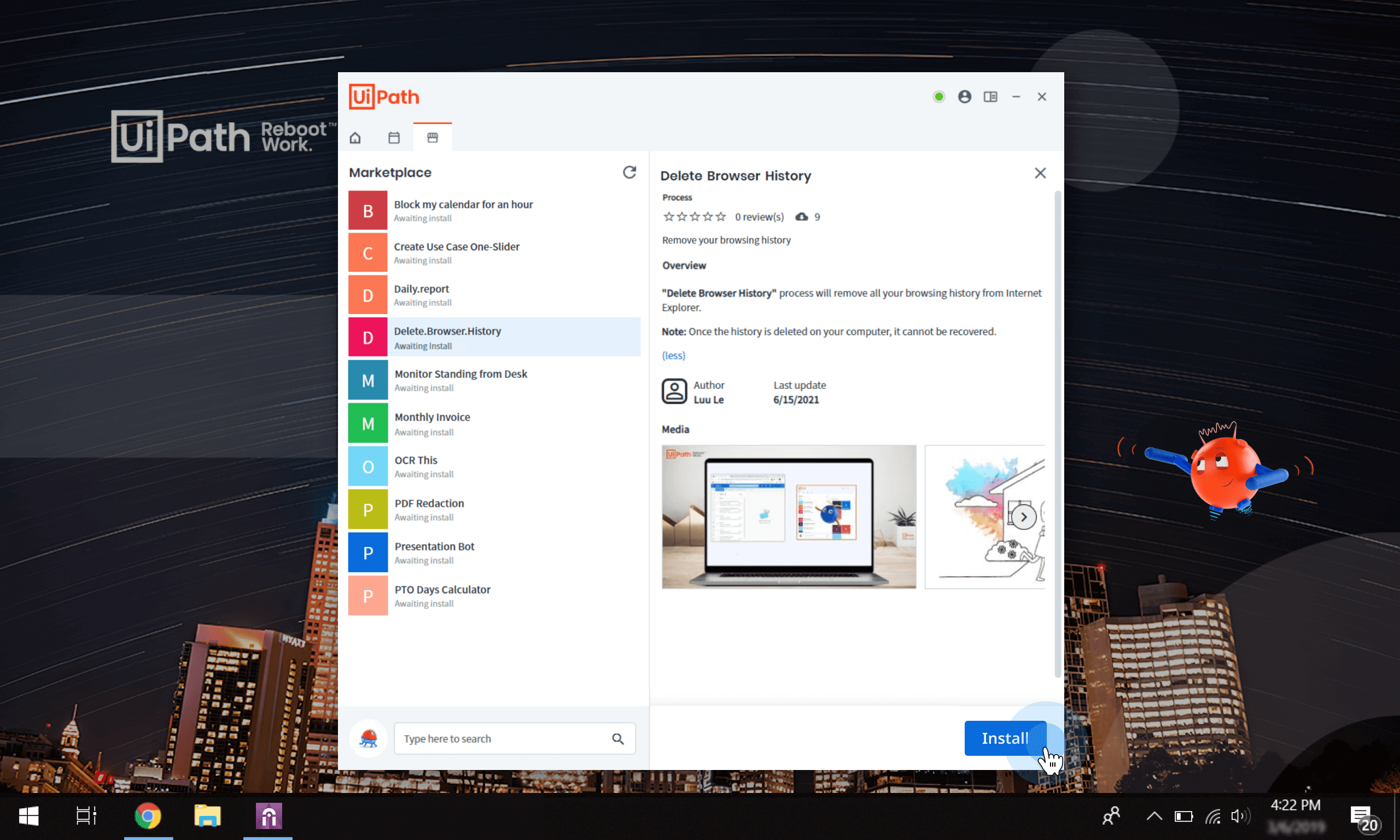Click the next media carousel arrow
The width and height of the screenshot is (1400, 840).
[x=1025, y=517]
